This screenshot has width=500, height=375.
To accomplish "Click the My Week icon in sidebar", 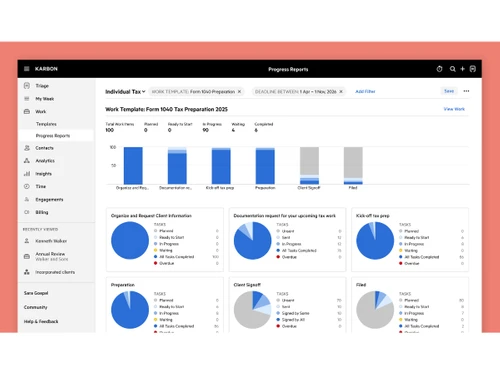I will 27,99.
